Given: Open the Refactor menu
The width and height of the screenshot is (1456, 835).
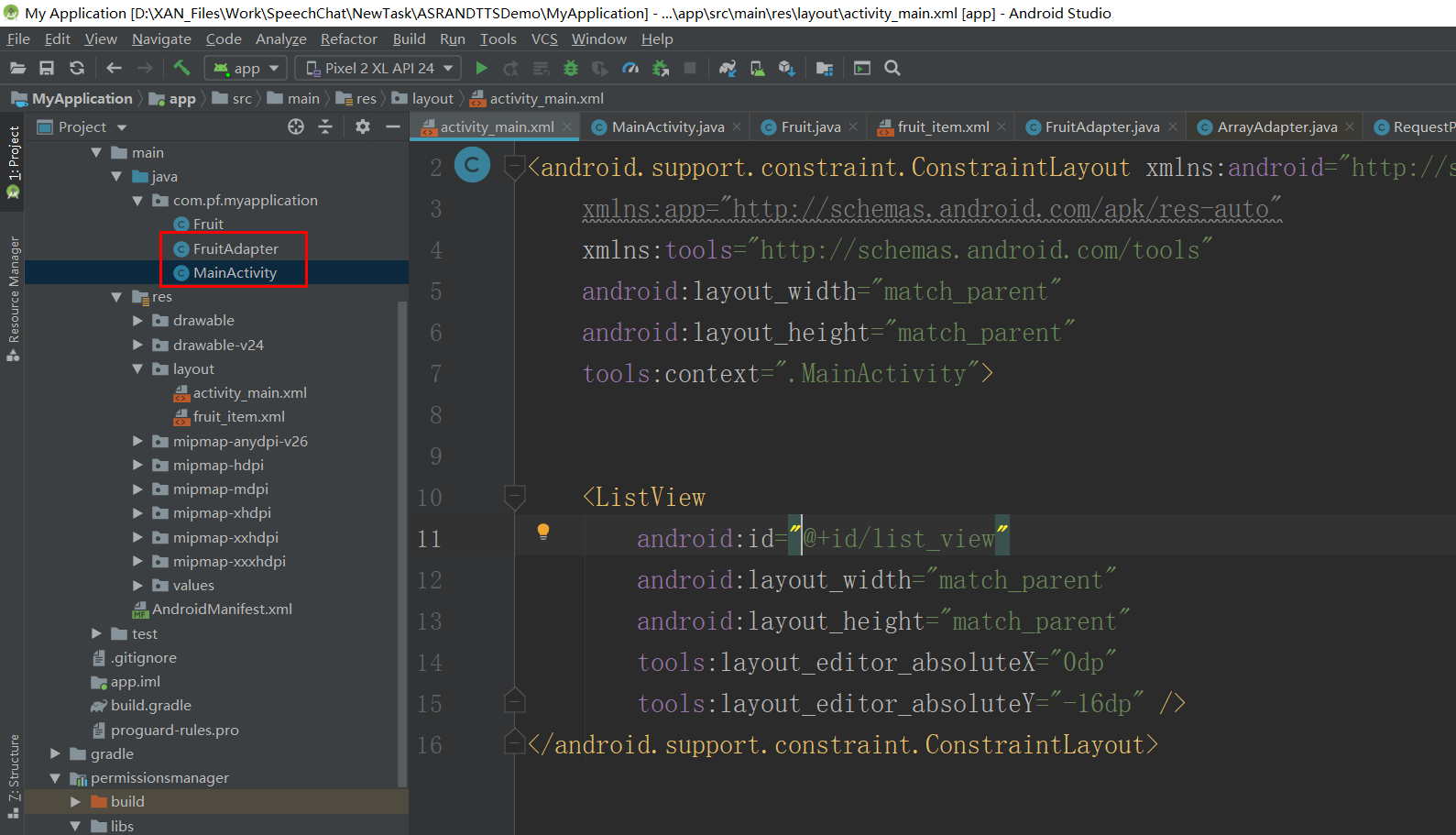Looking at the screenshot, I should coord(348,38).
